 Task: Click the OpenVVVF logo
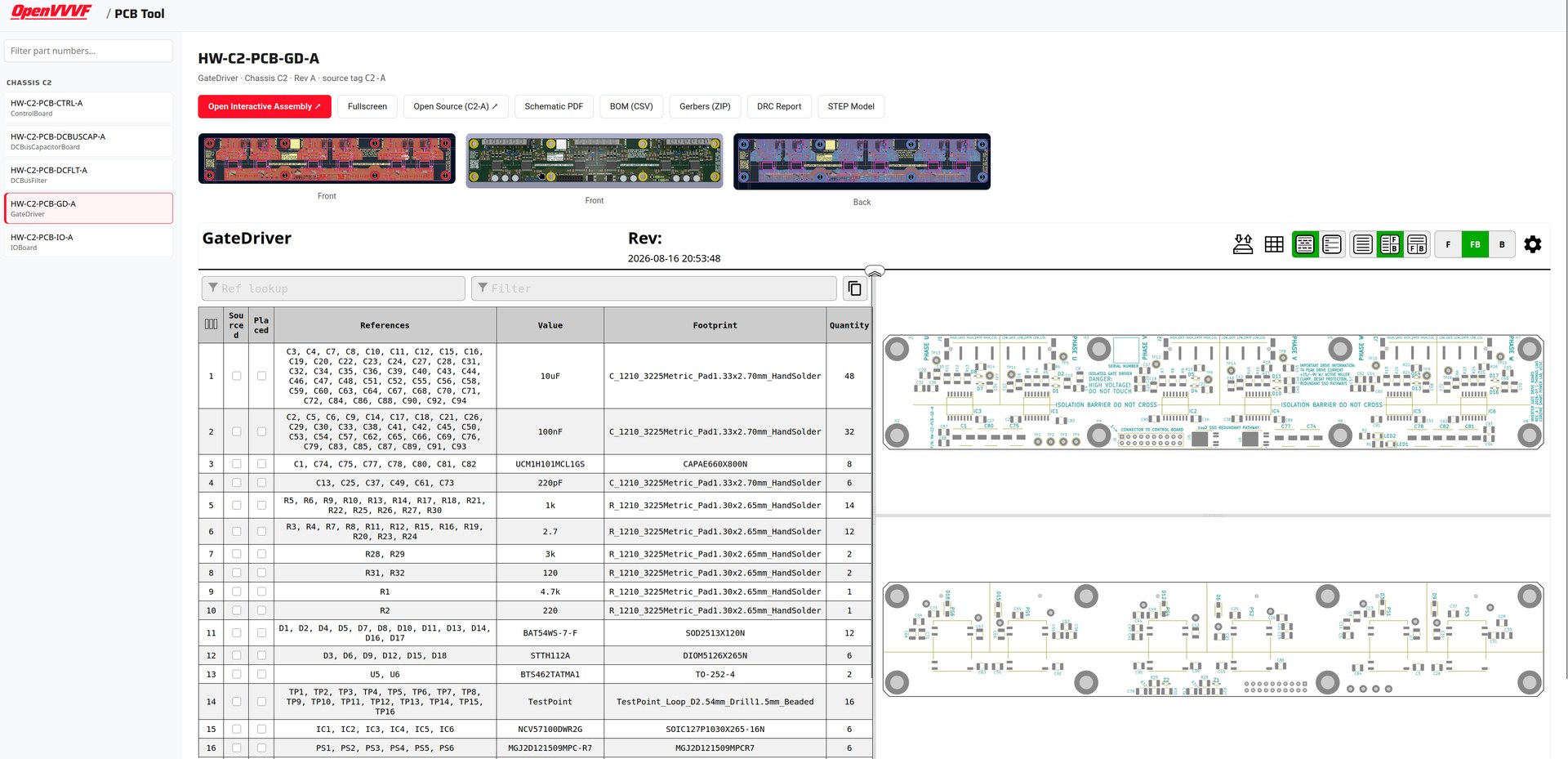pyautogui.click(x=51, y=12)
